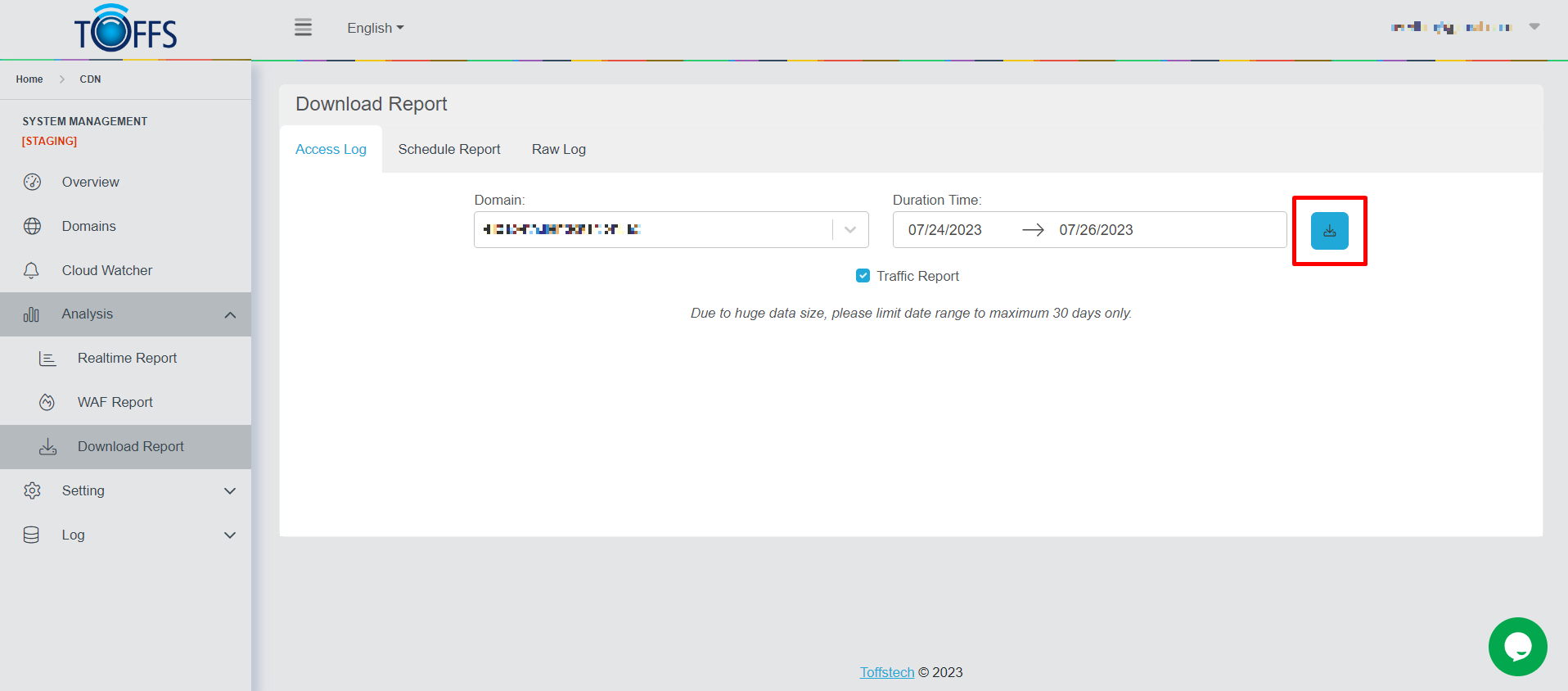The image size is (1568, 691).
Task: Go to Home in the breadcrumb
Action: pyautogui.click(x=29, y=79)
